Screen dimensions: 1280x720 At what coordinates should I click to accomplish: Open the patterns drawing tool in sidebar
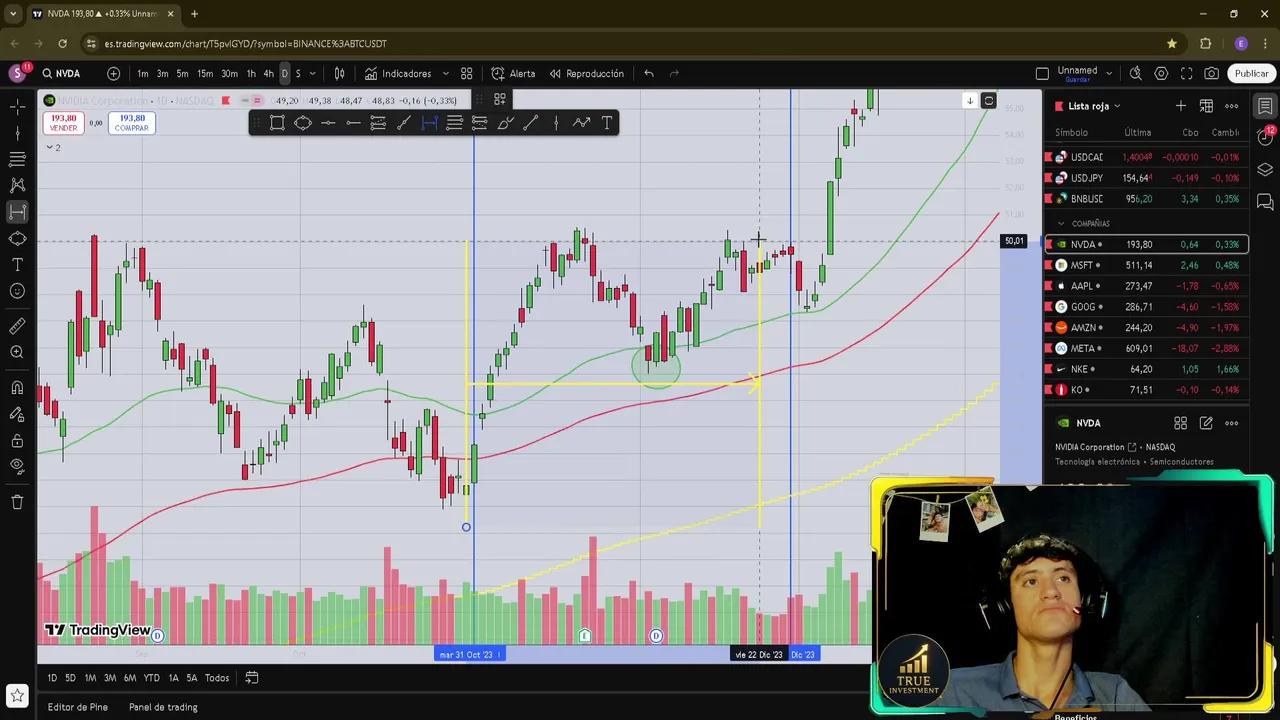tap(17, 185)
